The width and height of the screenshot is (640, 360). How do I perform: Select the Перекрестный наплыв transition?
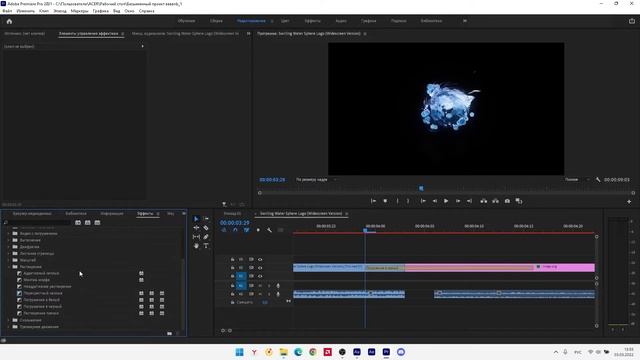[x=43, y=293]
